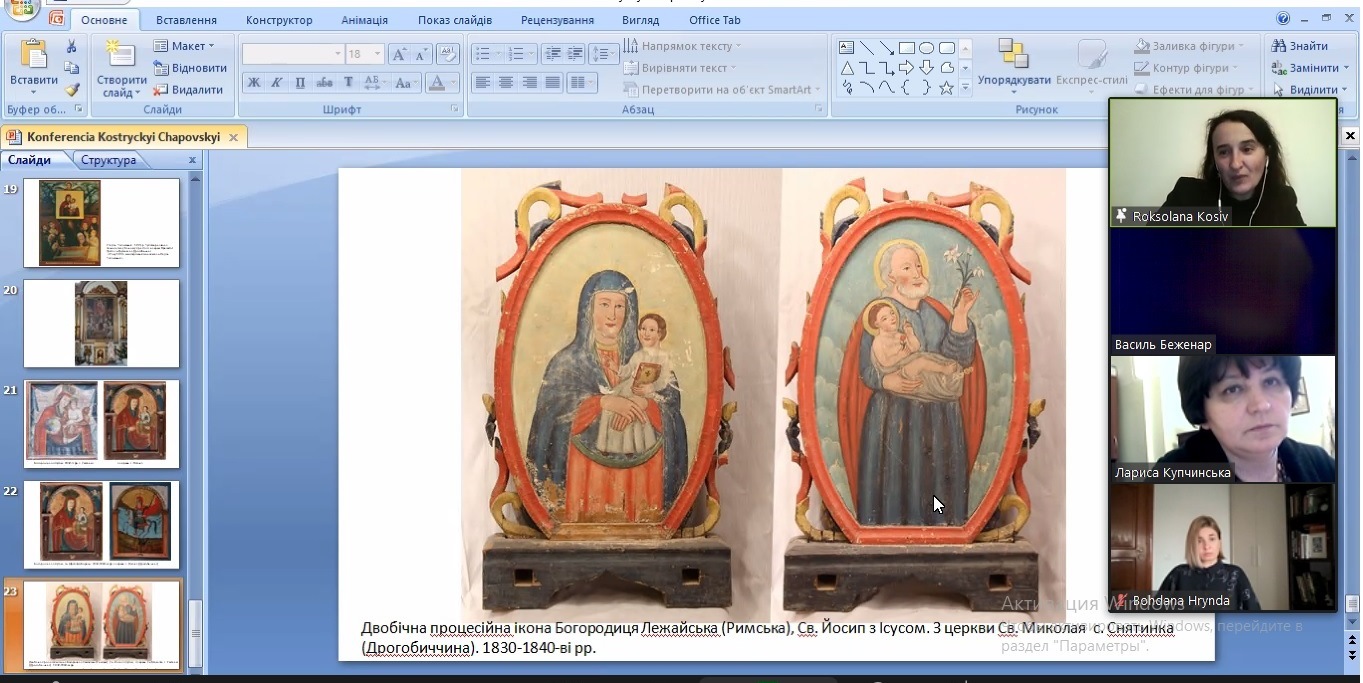Close the slides thumbnail pane
Viewport: 1363px width, 683px height.
[193, 160]
